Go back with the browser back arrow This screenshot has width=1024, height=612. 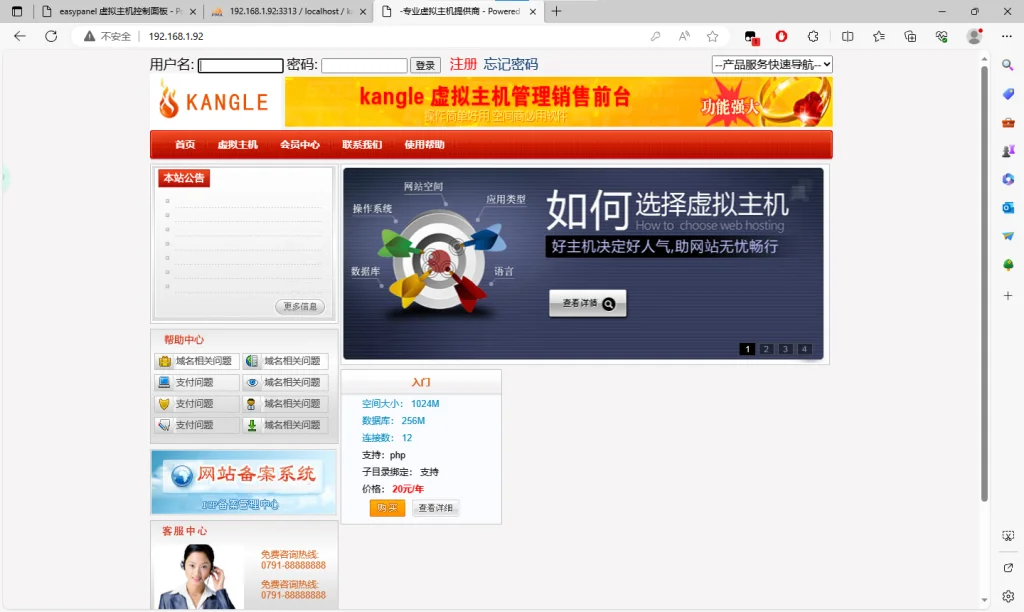pyautogui.click(x=20, y=37)
